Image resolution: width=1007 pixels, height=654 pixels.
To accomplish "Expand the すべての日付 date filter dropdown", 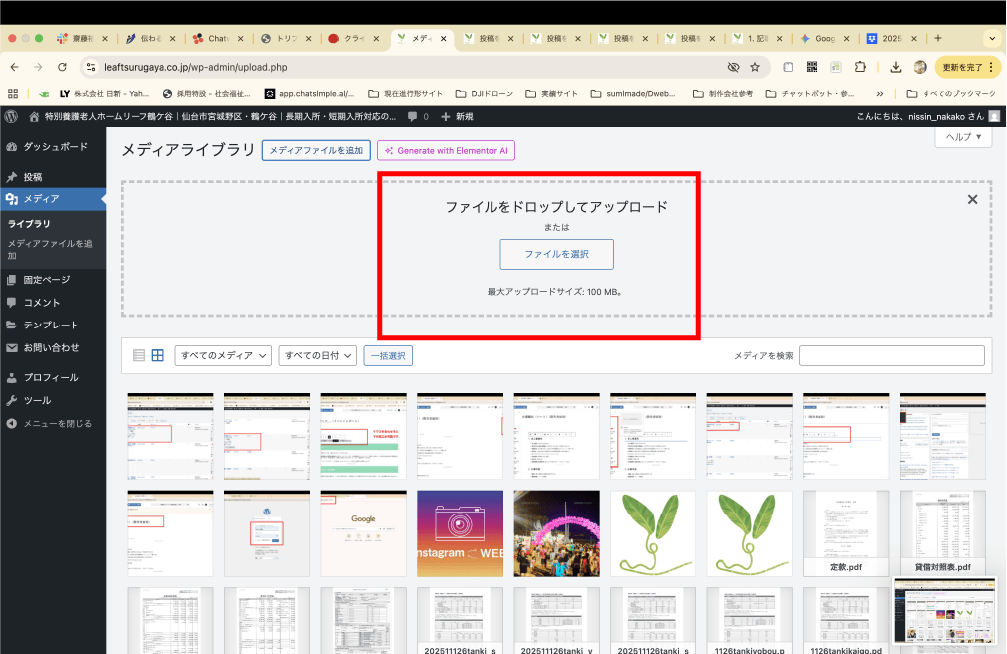I will point(318,355).
